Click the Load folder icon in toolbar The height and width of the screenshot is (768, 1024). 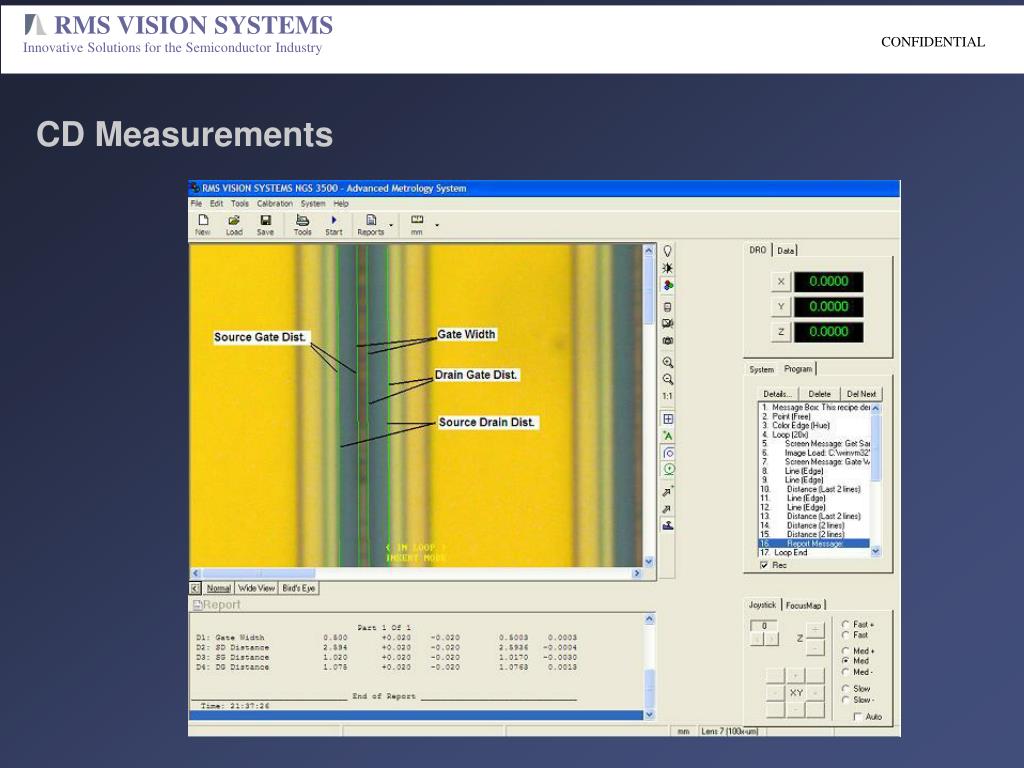(x=234, y=220)
